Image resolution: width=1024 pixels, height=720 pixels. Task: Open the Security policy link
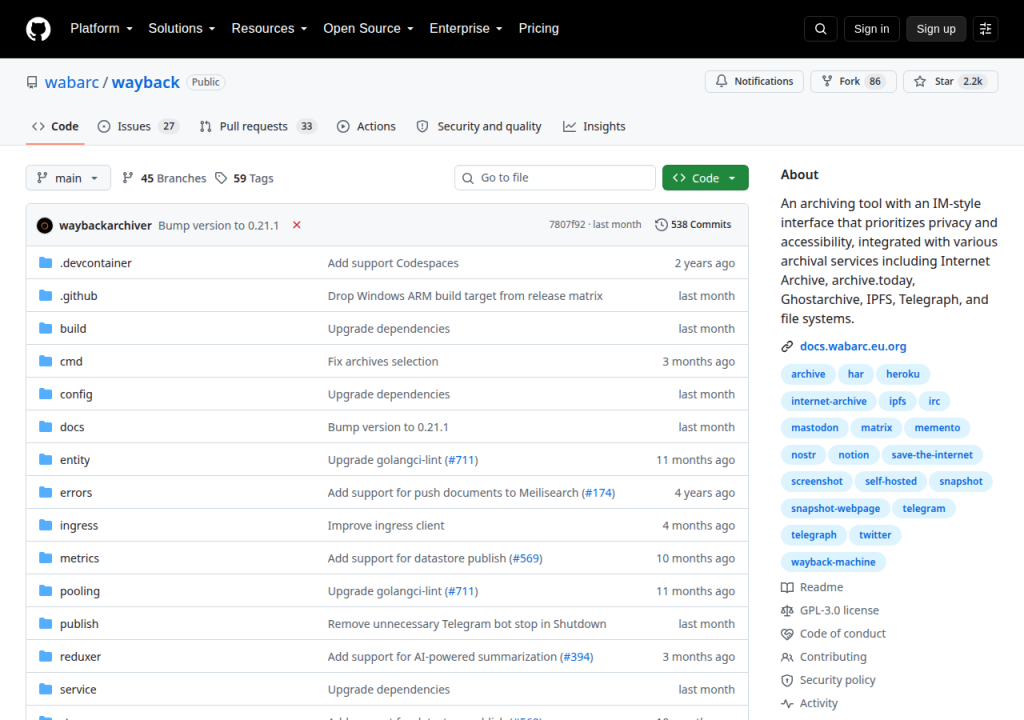[837, 680]
